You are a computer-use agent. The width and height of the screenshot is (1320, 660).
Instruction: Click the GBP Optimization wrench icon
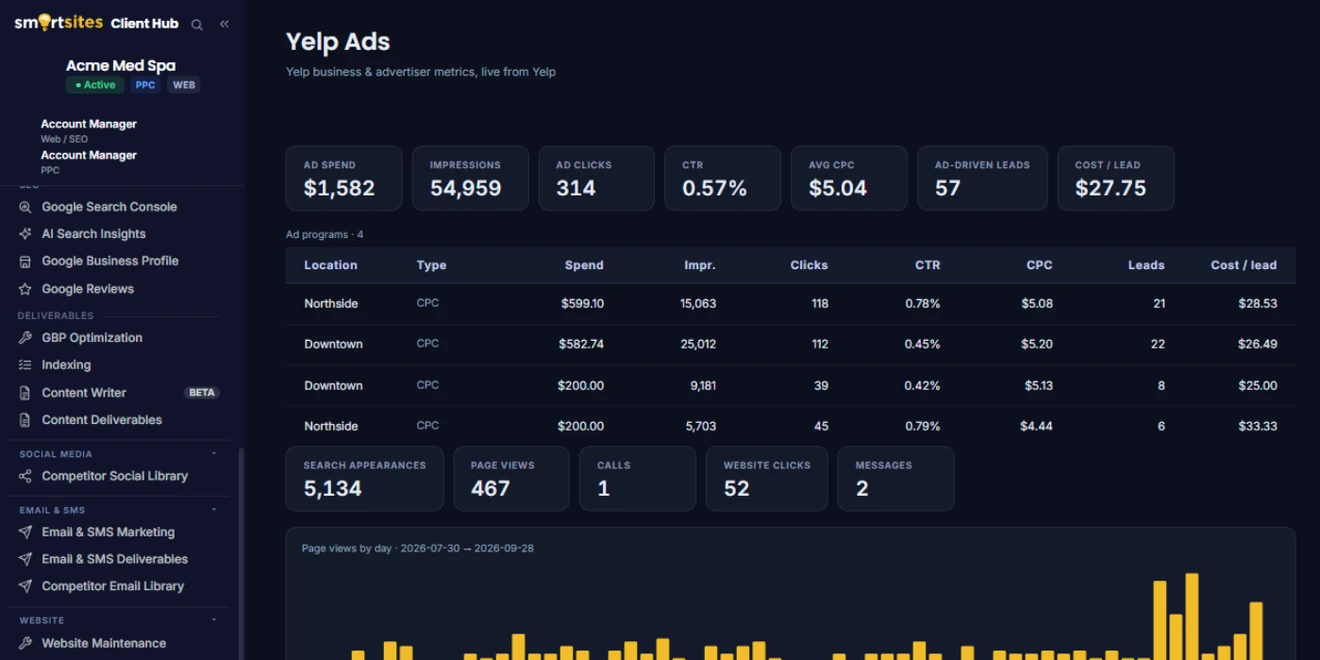[x=25, y=338]
